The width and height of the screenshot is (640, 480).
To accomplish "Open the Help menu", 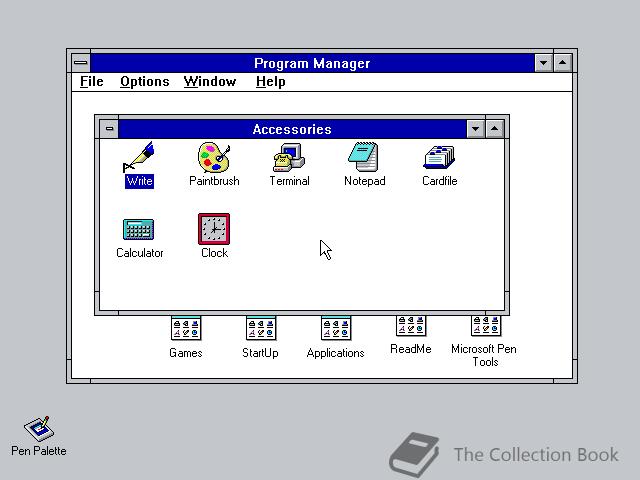I will pyautogui.click(x=271, y=82).
